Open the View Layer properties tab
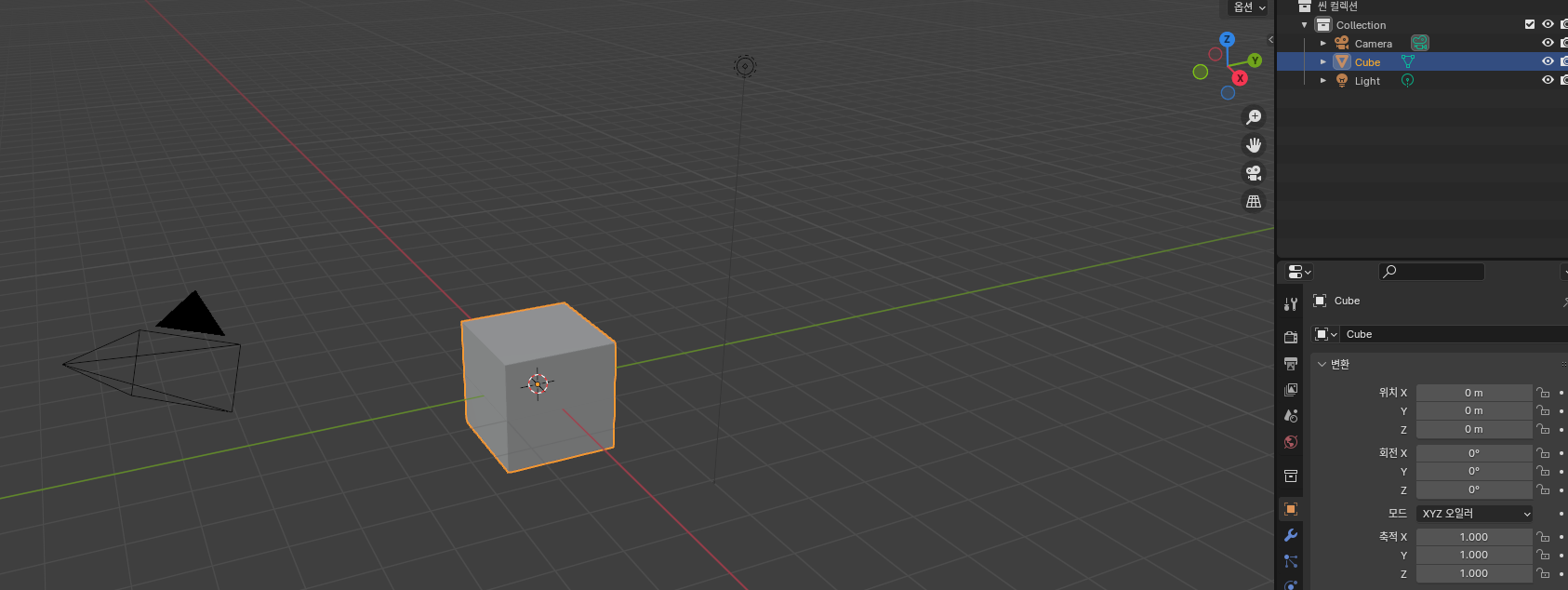This screenshot has width=1568, height=590. click(x=1291, y=389)
